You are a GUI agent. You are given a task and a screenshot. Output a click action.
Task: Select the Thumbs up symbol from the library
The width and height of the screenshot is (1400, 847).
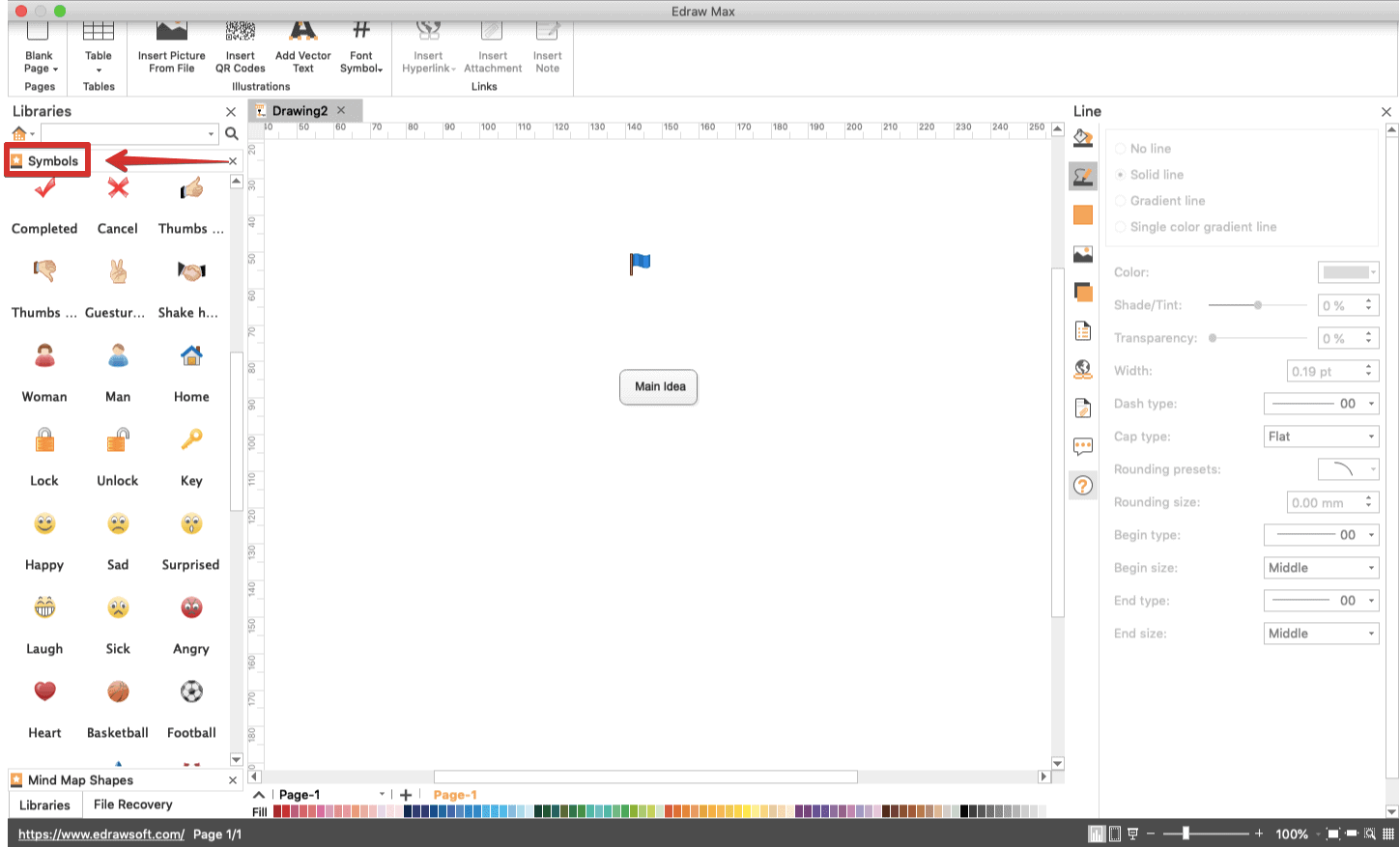coord(190,188)
